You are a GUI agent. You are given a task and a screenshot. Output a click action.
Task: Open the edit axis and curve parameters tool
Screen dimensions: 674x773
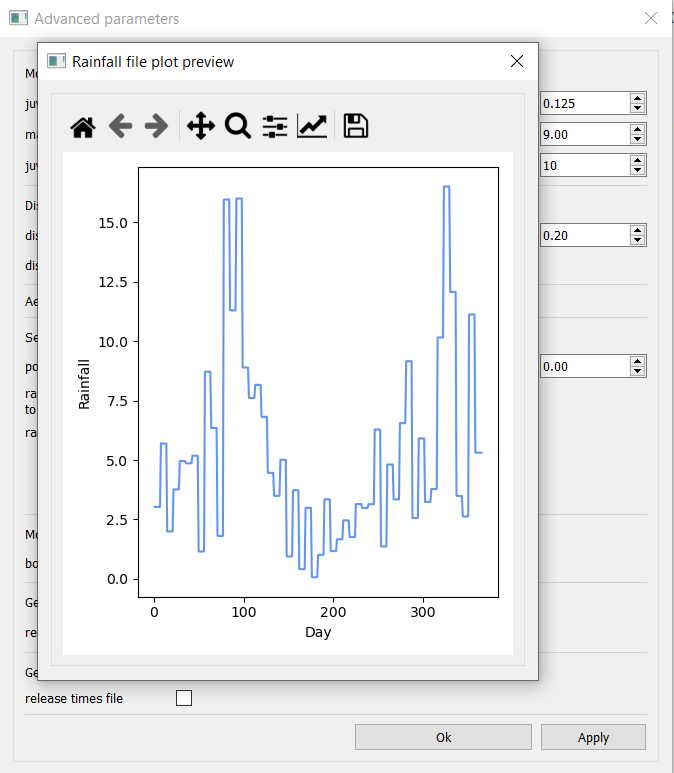312,126
